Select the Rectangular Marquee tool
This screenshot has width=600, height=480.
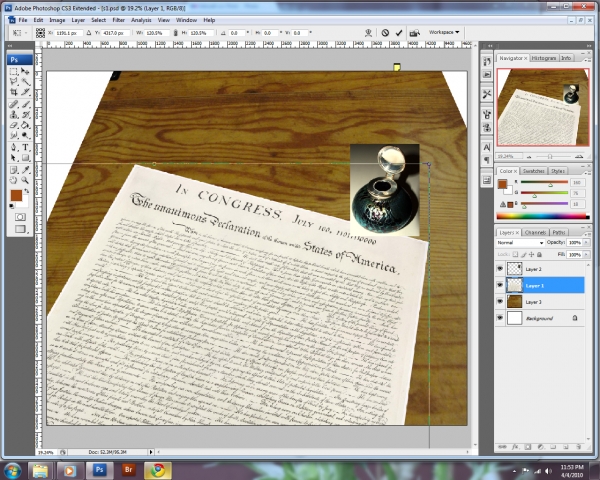14,71
